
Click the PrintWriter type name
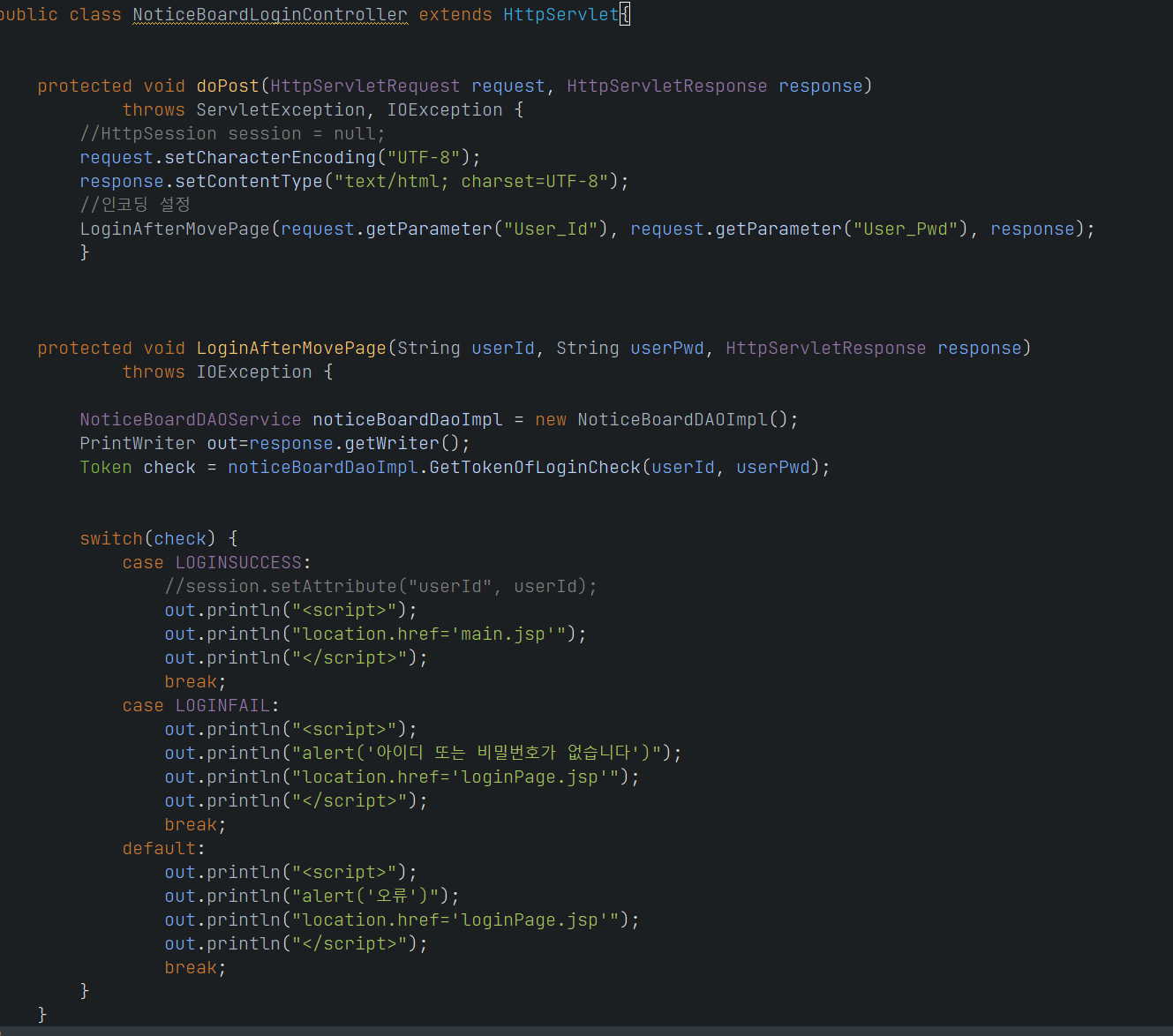(x=138, y=444)
